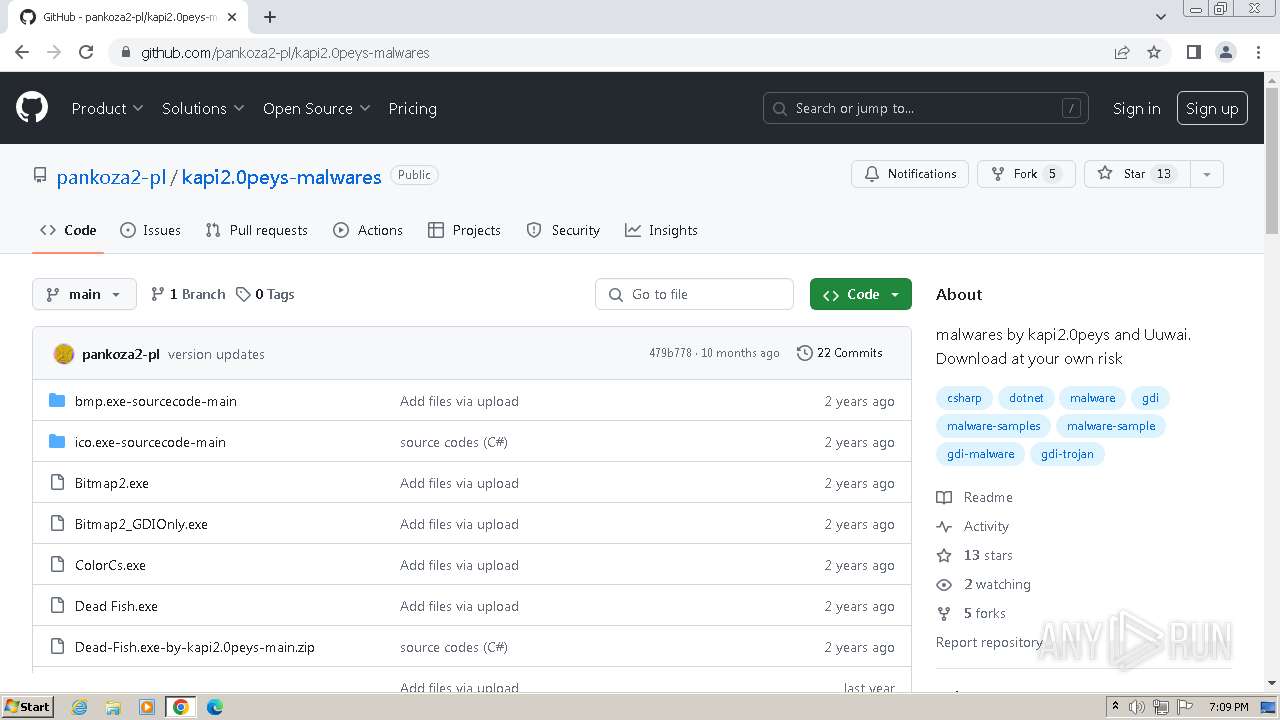Click the Go to file search box
Image resolution: width=1280 pixels, height=720 pixels.
[x=694, y=294]
